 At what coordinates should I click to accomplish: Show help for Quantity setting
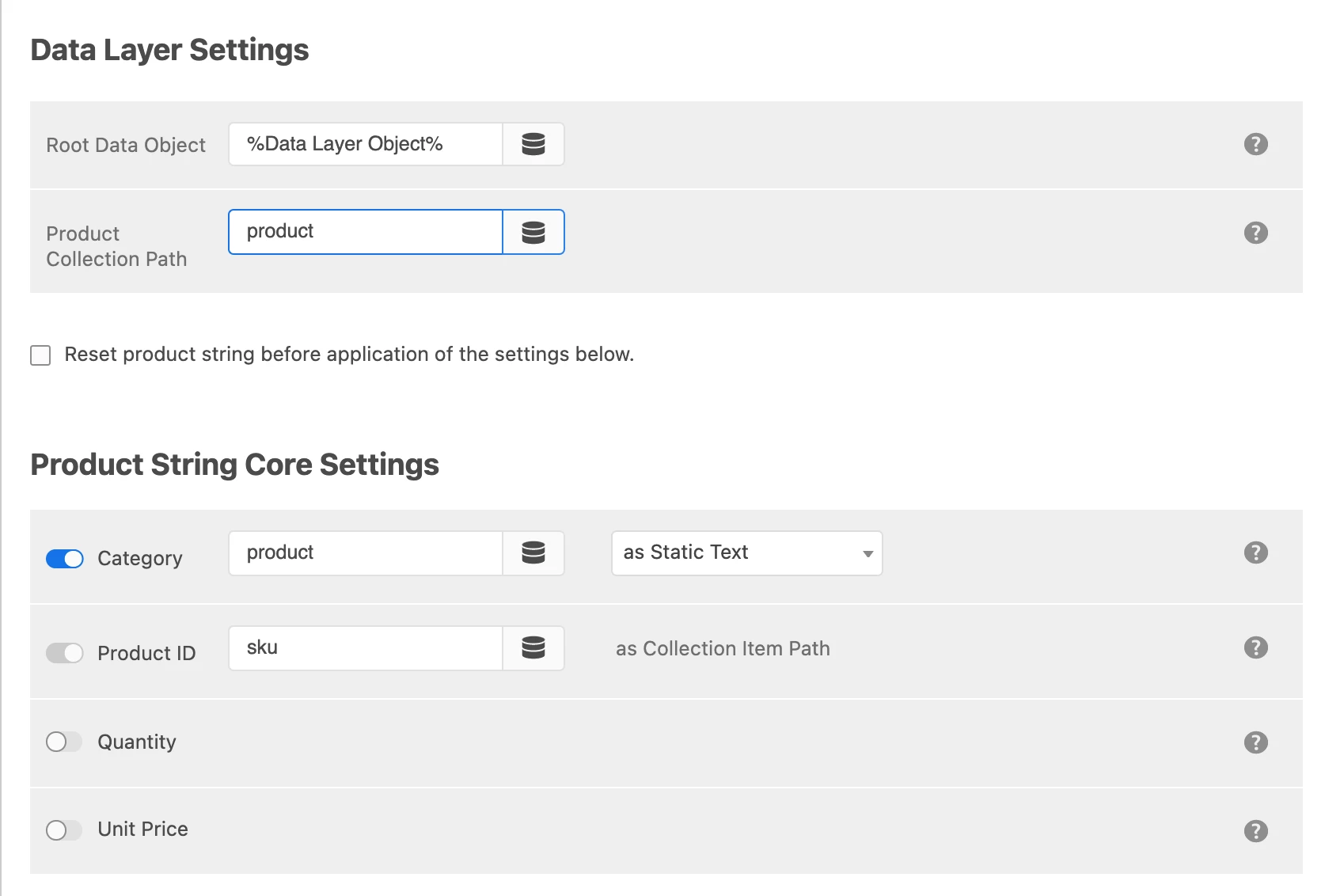[x=1255, y=742]
